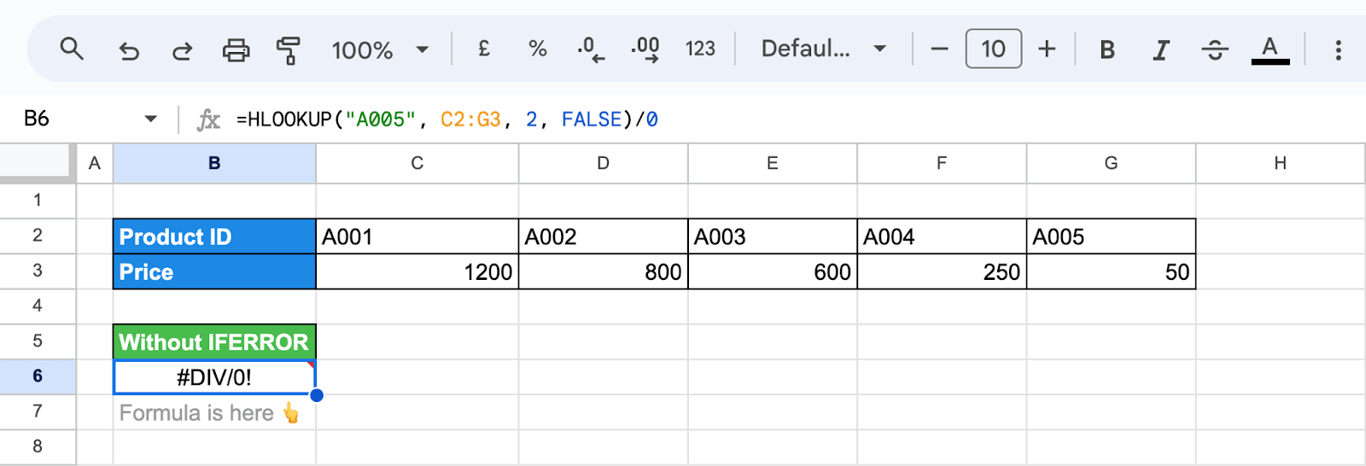
Task: Select row 6 header
Action: pyautogui.click(x=38, y=376)
